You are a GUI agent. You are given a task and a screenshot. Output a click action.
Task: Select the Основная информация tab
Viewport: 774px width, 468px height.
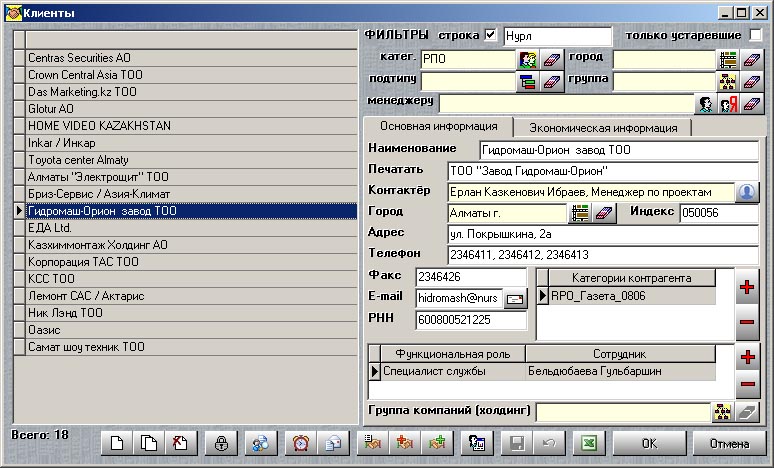[x=438, y=127]
